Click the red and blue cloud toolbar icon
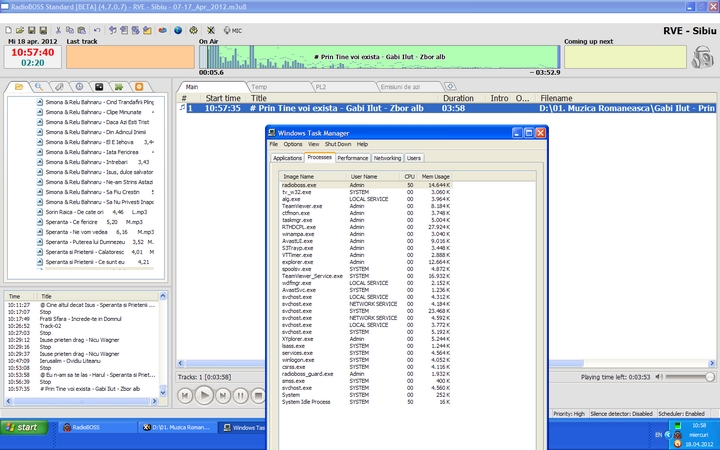The width and height of the screenshot is (720, 450). pos(163,30)
